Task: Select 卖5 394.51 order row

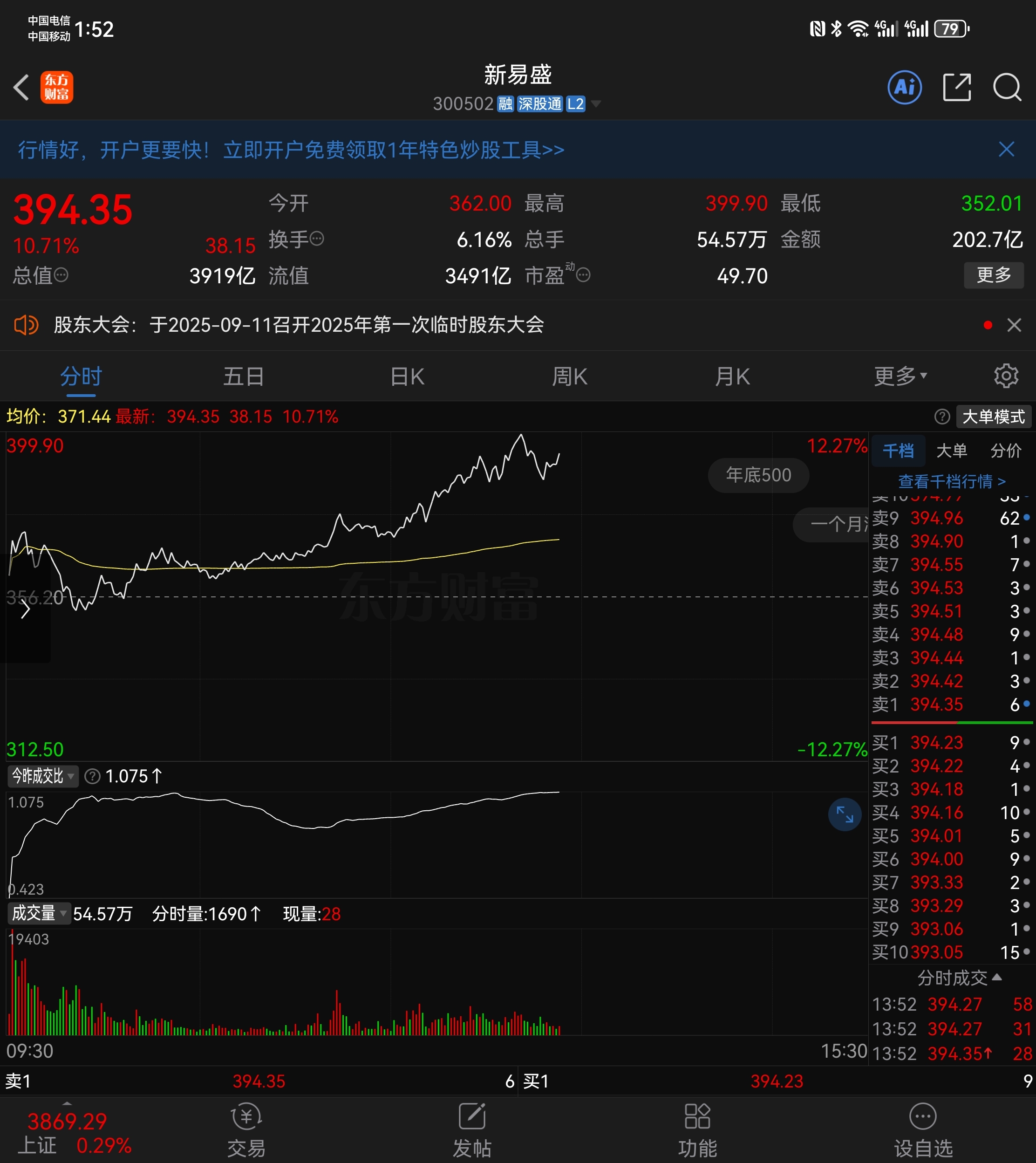Action: coord(951,611)
